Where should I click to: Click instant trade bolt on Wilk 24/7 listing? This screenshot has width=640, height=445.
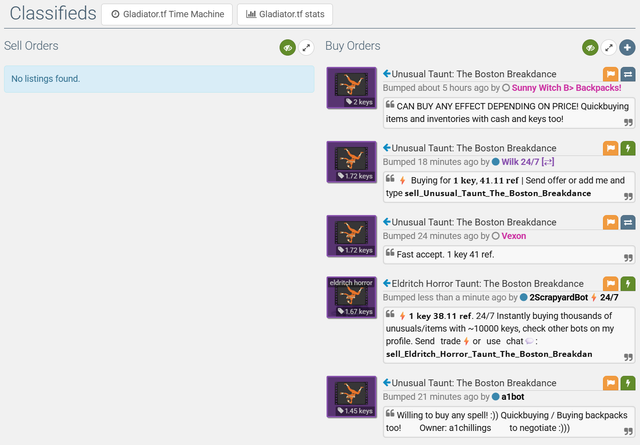(x=628, y=148)
